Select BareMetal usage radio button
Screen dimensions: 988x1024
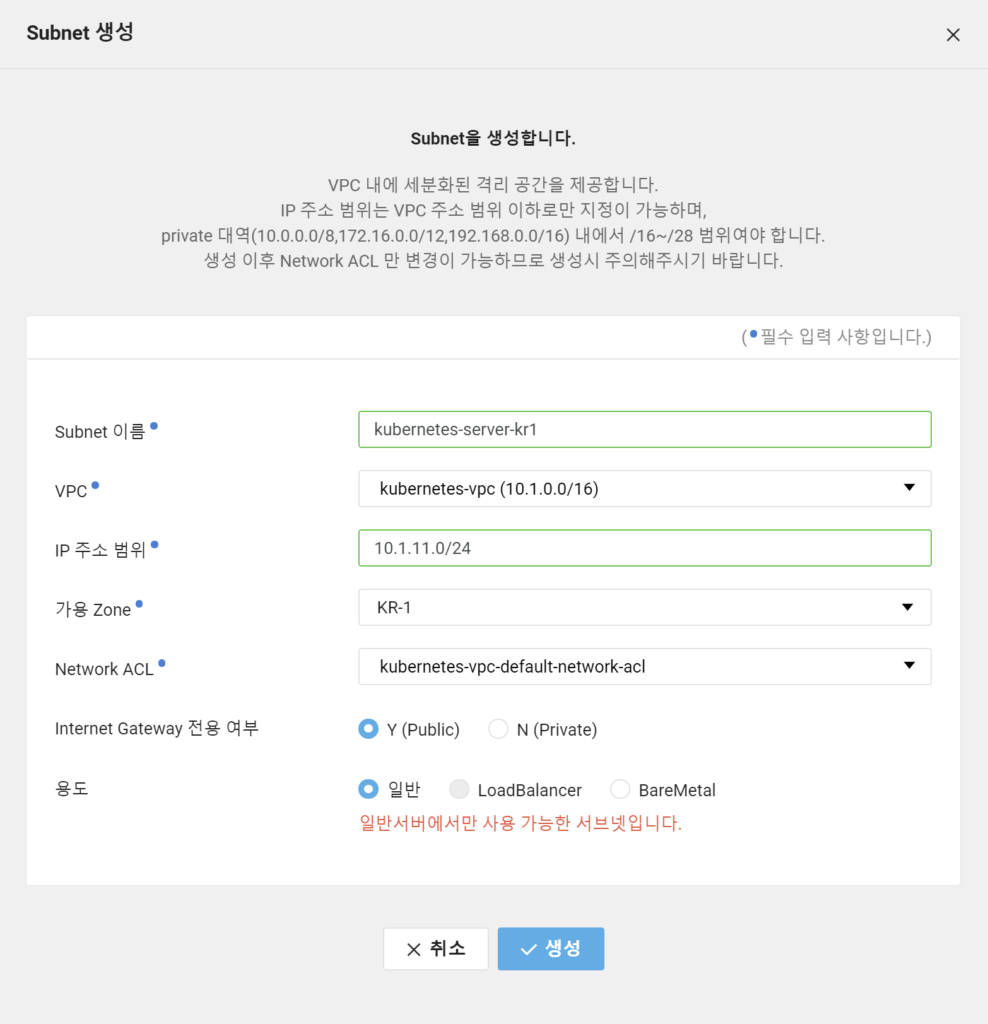pos(620,789)
